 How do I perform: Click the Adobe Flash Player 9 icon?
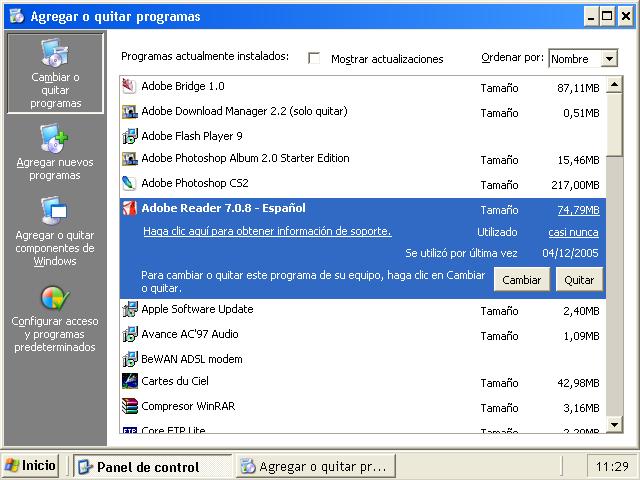[129, 136]
